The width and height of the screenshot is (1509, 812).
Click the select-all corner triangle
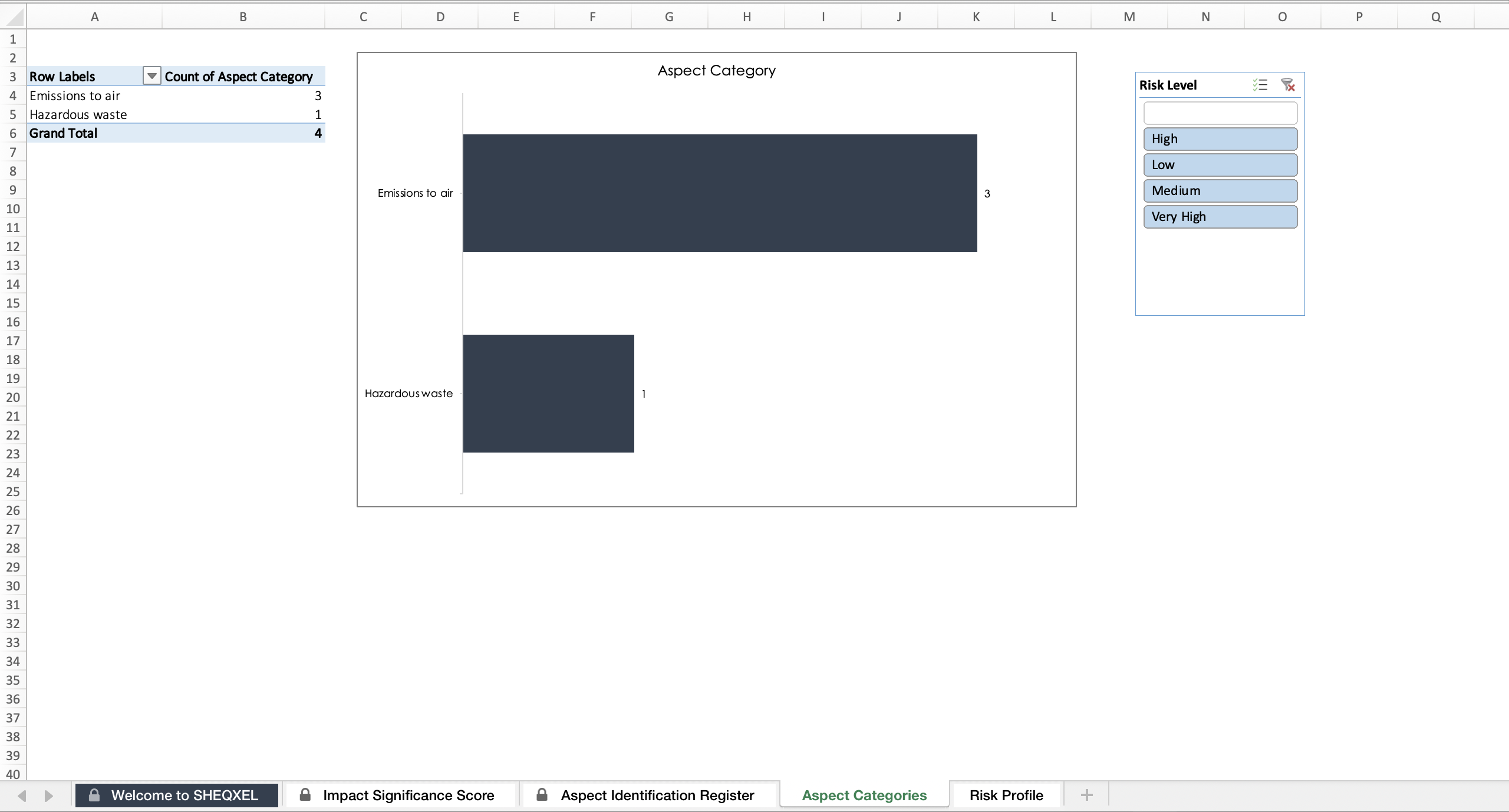(14, 16)
